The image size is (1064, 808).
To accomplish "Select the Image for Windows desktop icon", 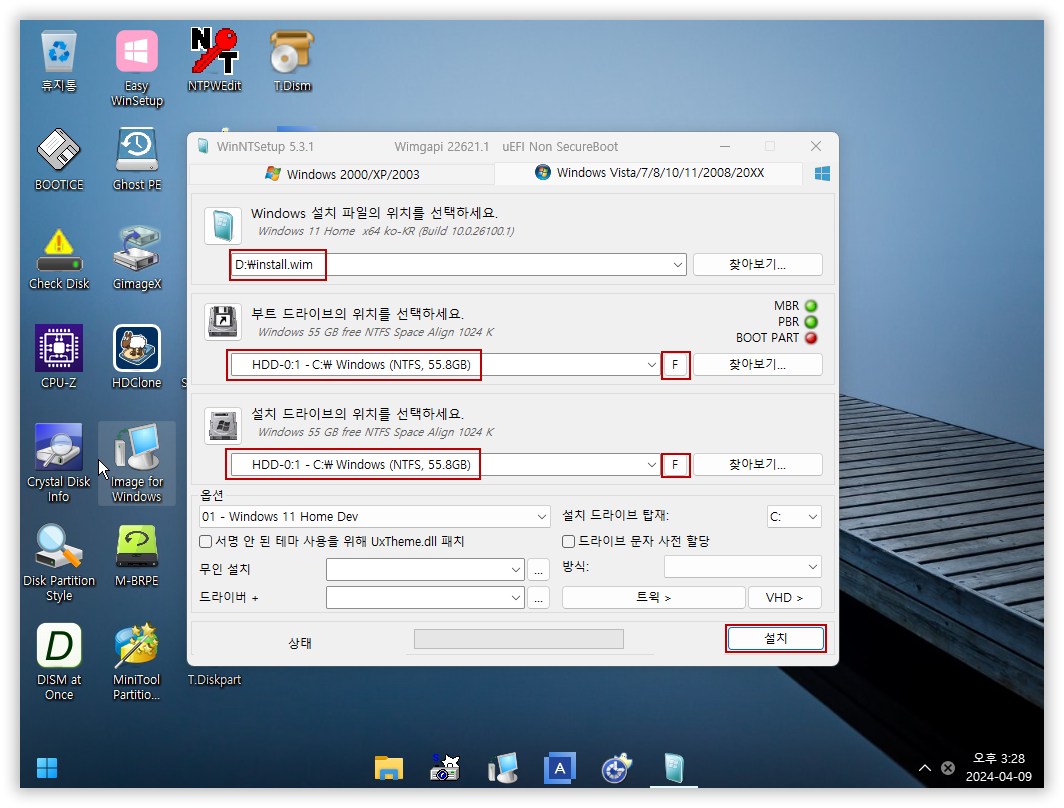I will pos(136,463).
